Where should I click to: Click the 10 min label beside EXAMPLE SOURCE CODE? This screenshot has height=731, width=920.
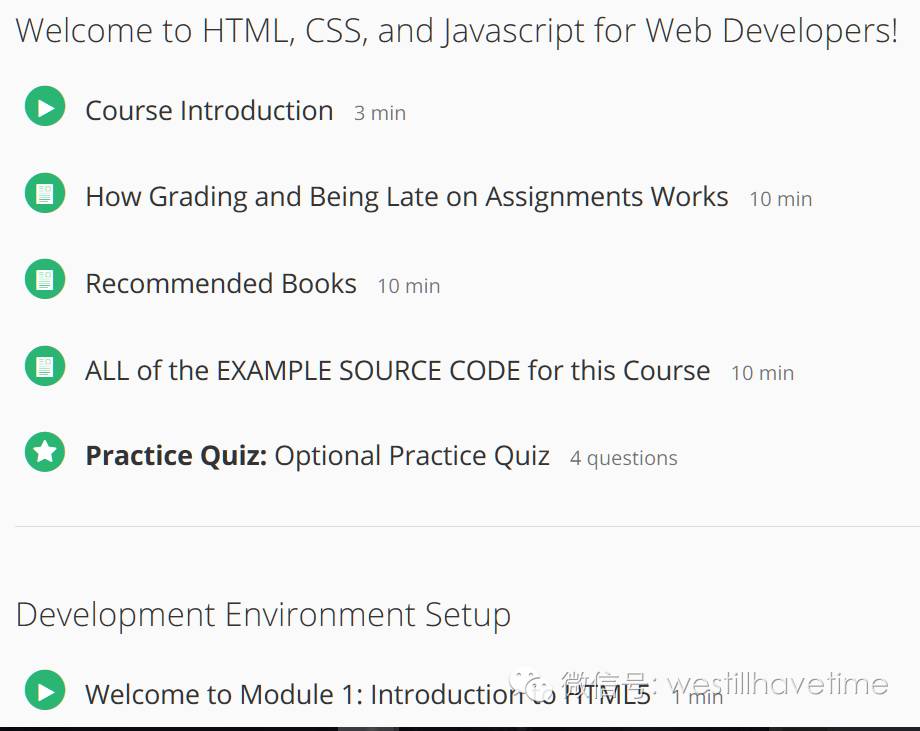[x=762, y=373]
